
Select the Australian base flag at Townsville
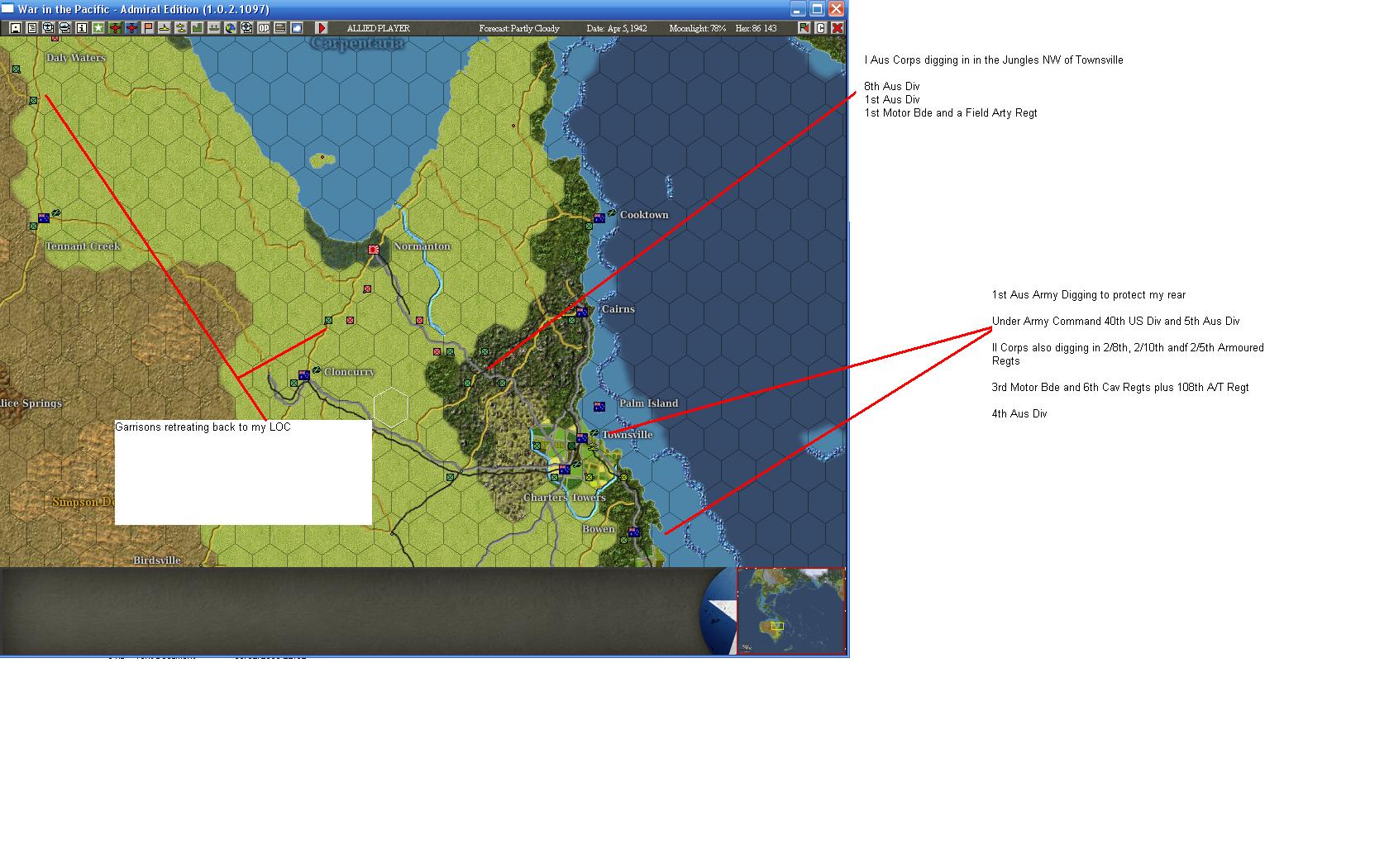pos(582,438)
